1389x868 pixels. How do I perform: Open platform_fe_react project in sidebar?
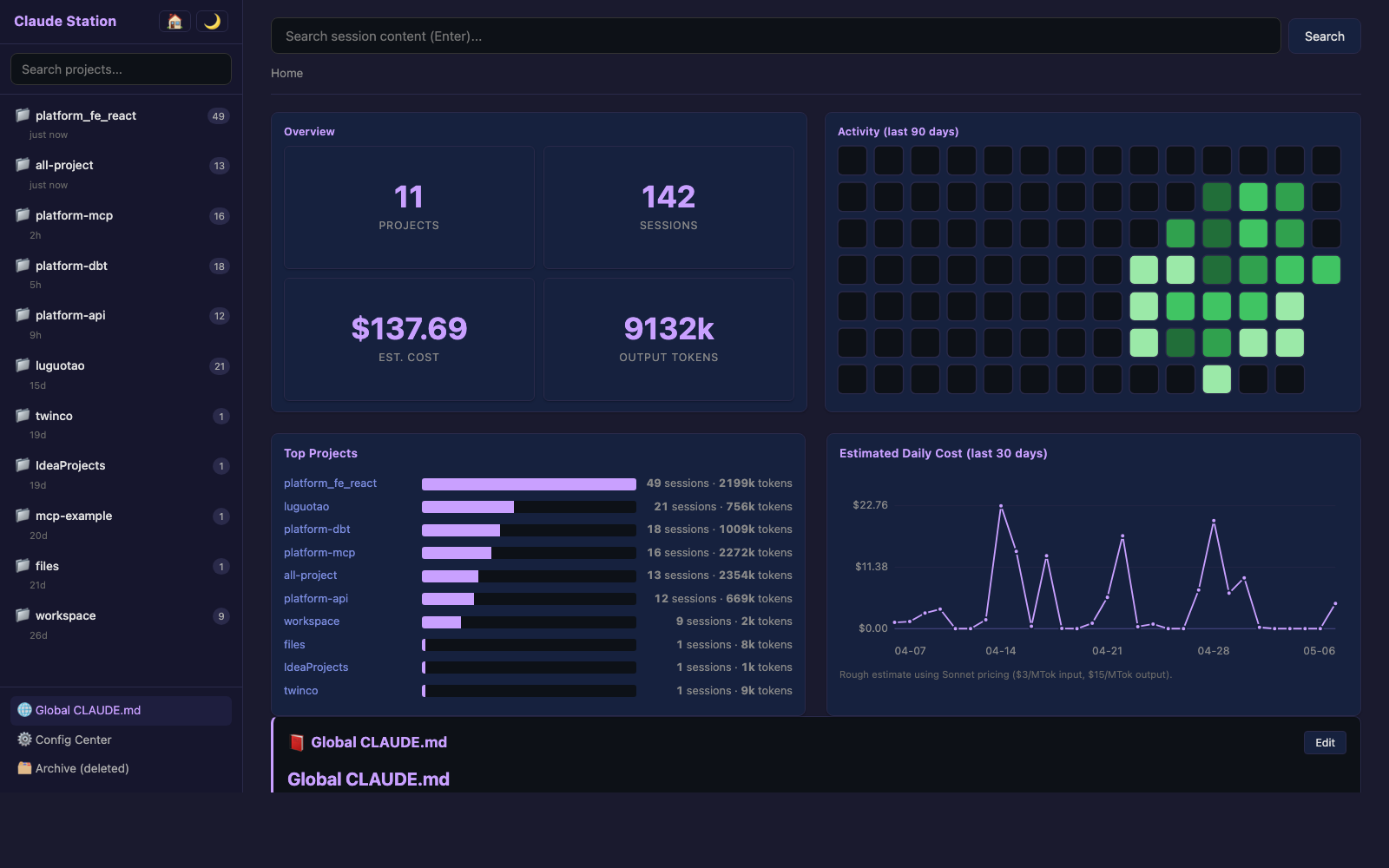(121, 124)
